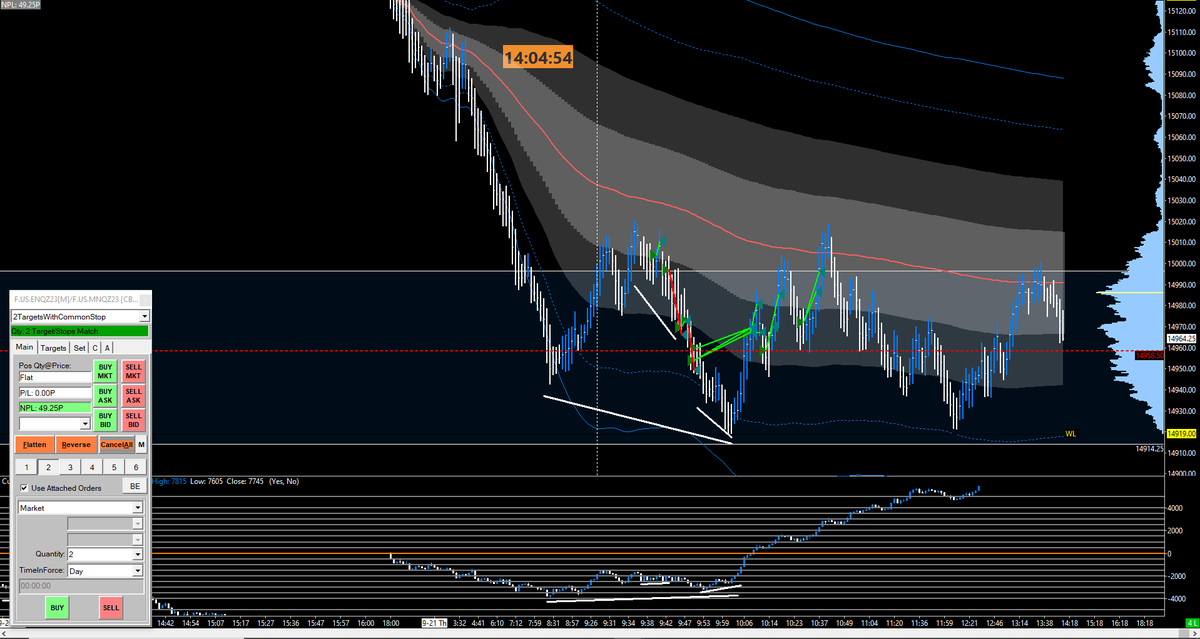Click the BE breakeven button
The width and height of the screenshot is (1200, 639).
134,486
